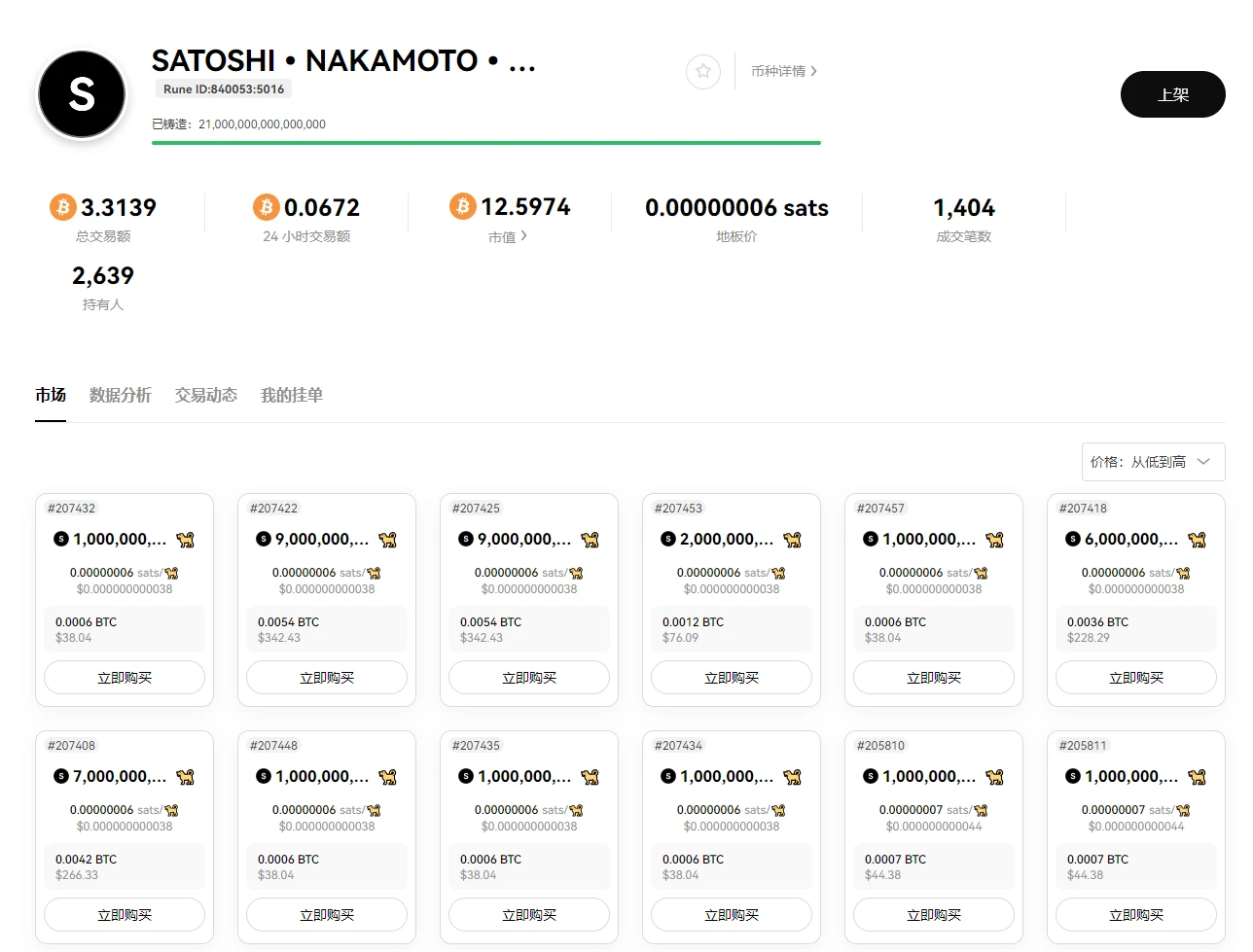Switch to the 数据分析 tab
Image resolution: width=1253 pixels, height=952 pixels.
pyautogui.click(x=120, y=395)
